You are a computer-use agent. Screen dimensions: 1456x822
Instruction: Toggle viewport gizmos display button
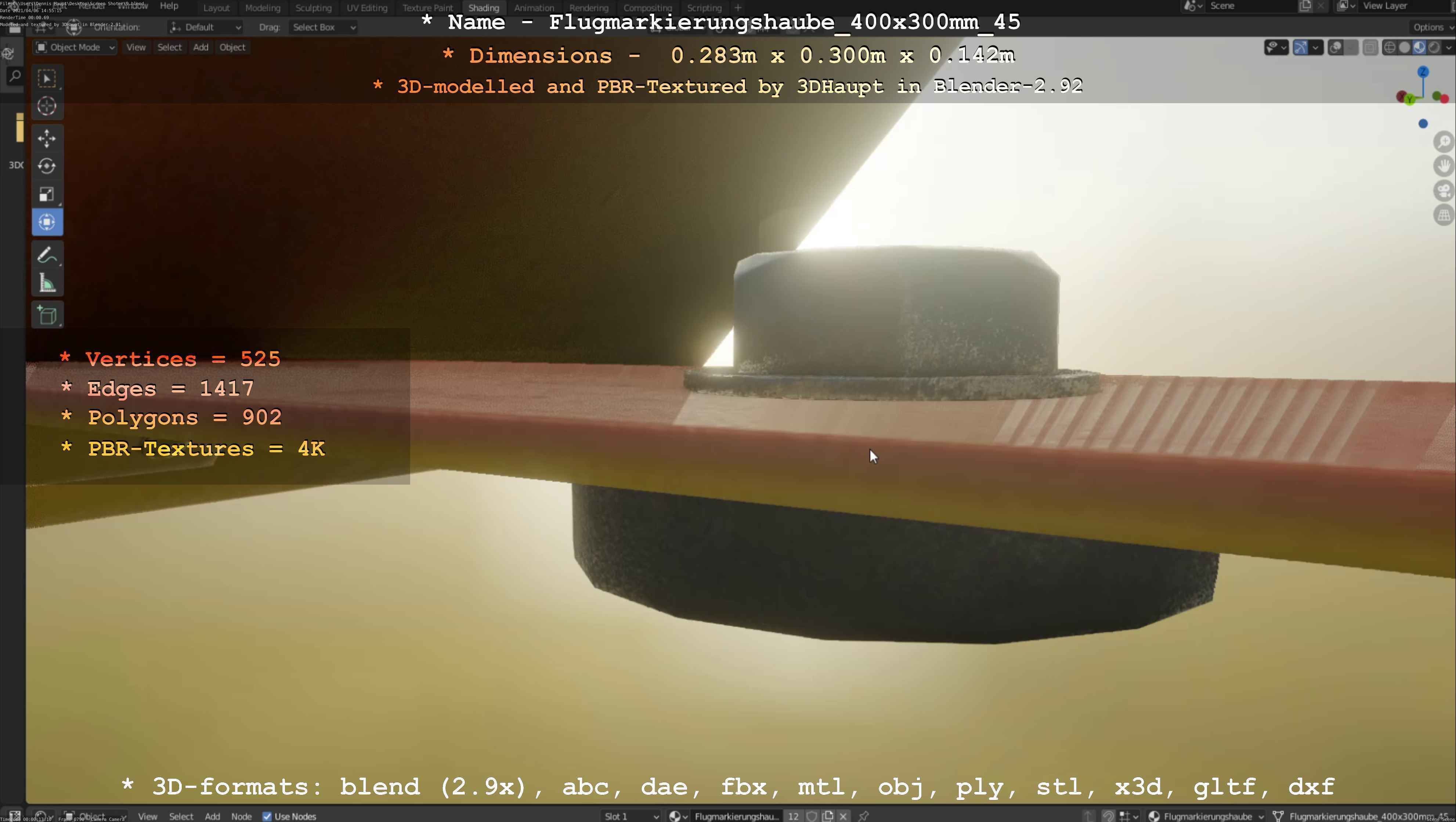click(1300, 47)
